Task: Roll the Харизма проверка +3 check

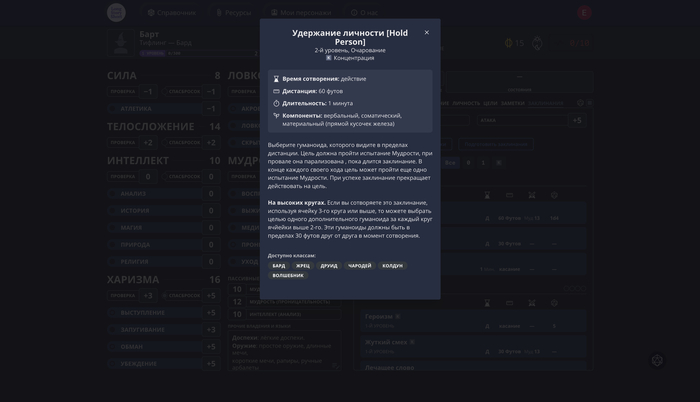Action: click(132, 295)
